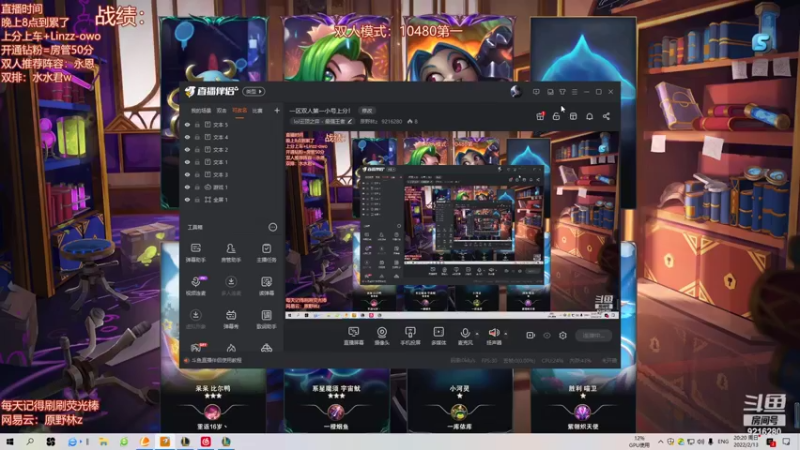Hide the 文本2 source layer

tap(187, 149)
